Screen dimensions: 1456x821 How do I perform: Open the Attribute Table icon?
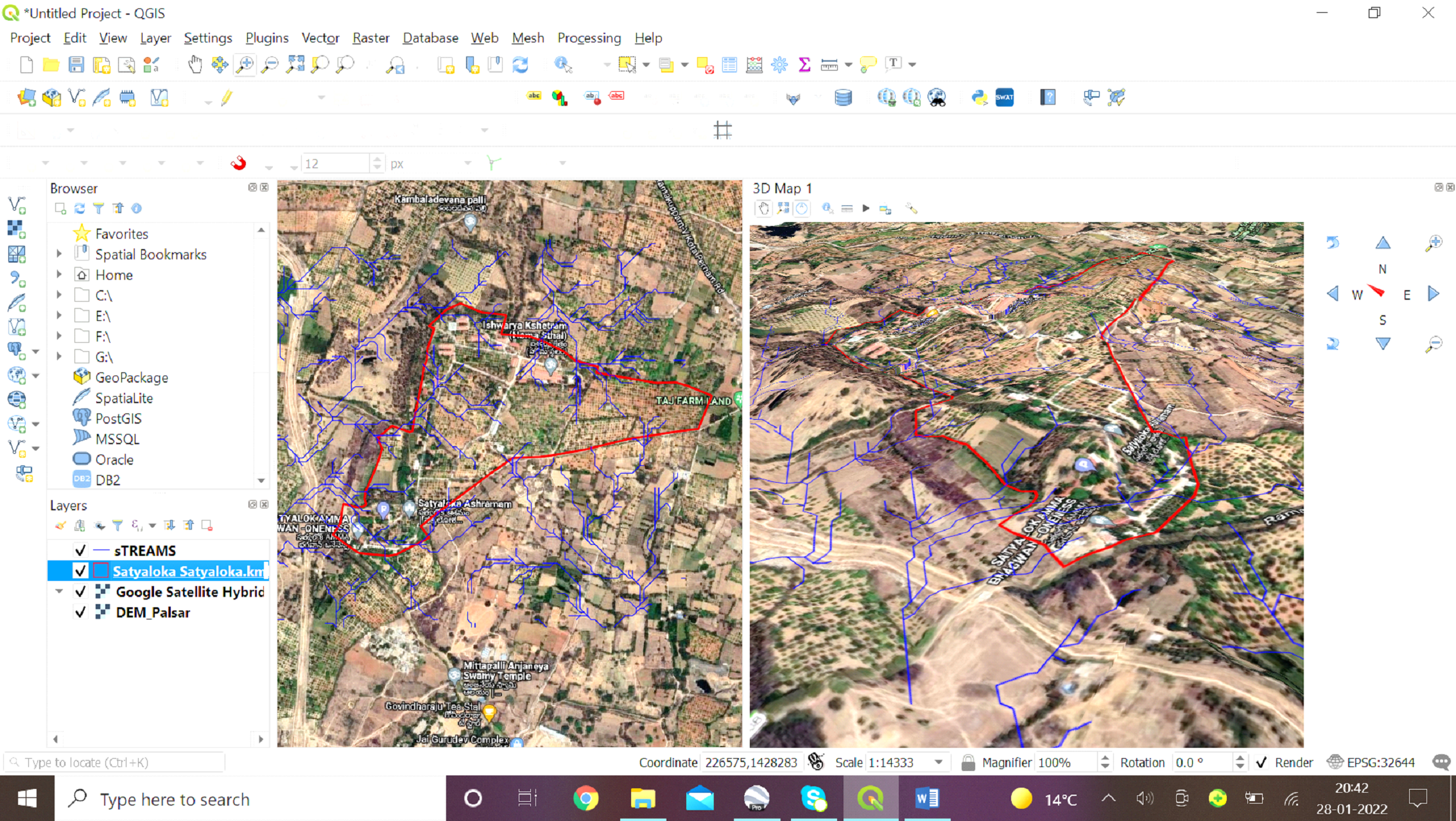tap(729, 64)
